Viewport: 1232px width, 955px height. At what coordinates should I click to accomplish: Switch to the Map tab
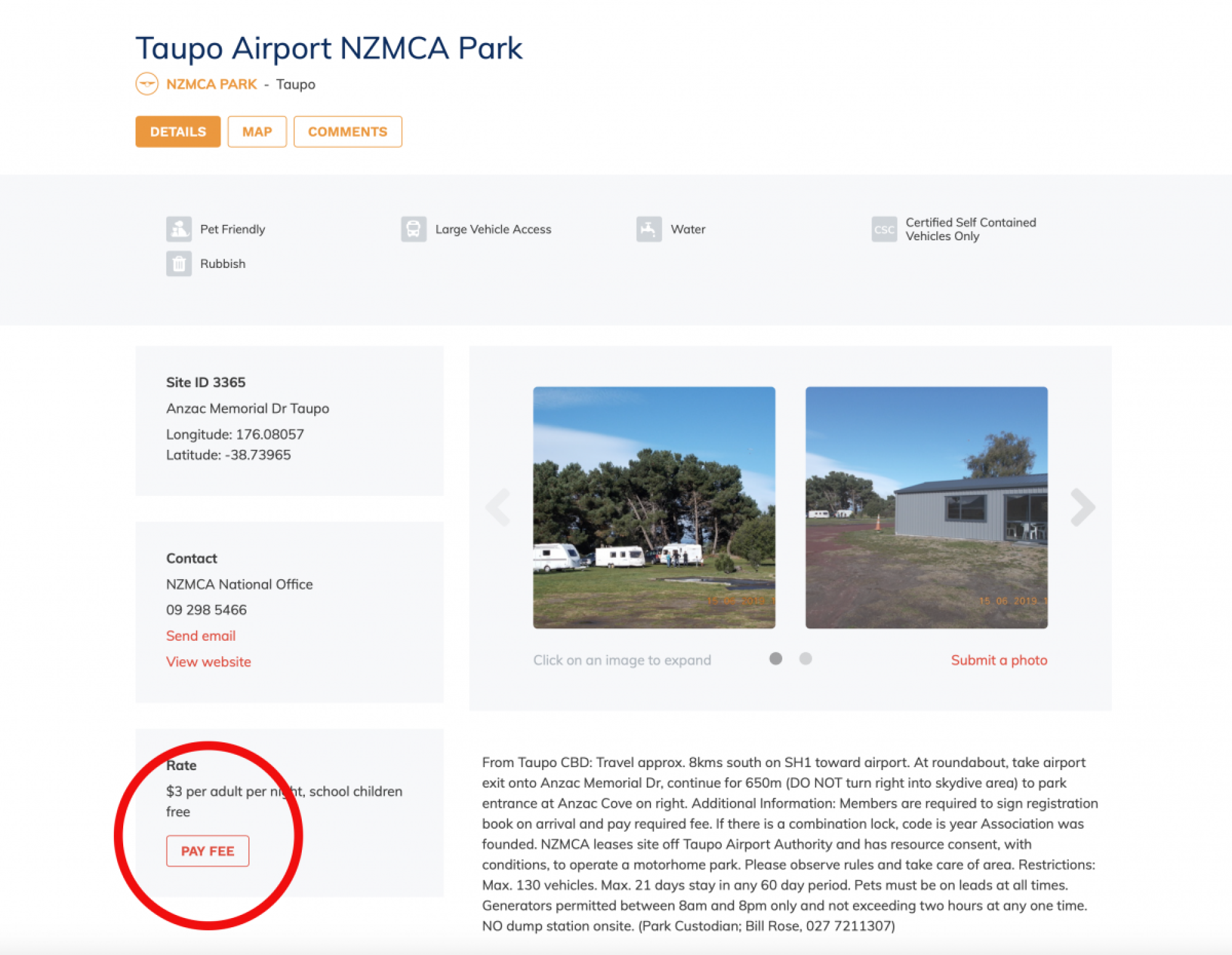coord(257,131)
